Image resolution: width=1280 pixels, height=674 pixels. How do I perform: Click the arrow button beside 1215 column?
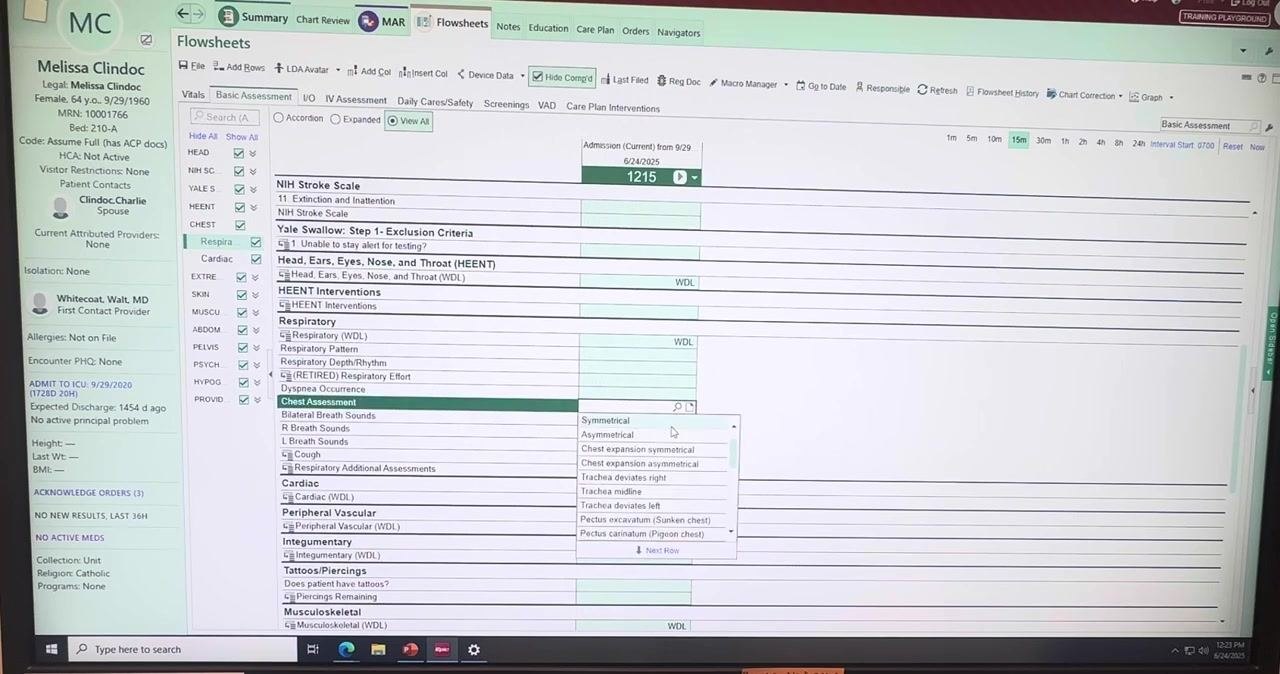tap(680, 177)
